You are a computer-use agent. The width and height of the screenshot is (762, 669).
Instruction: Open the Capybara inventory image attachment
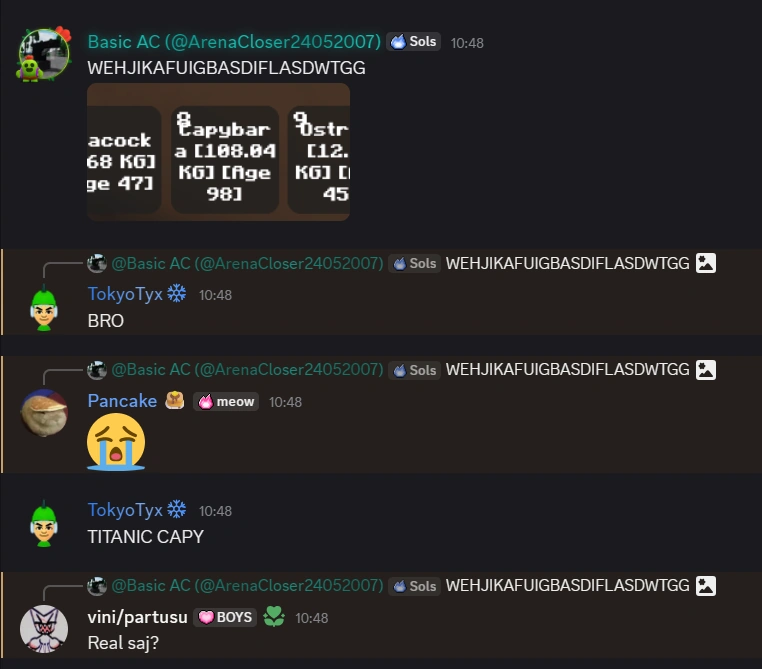pyautogui.click(x=218, y=152)
